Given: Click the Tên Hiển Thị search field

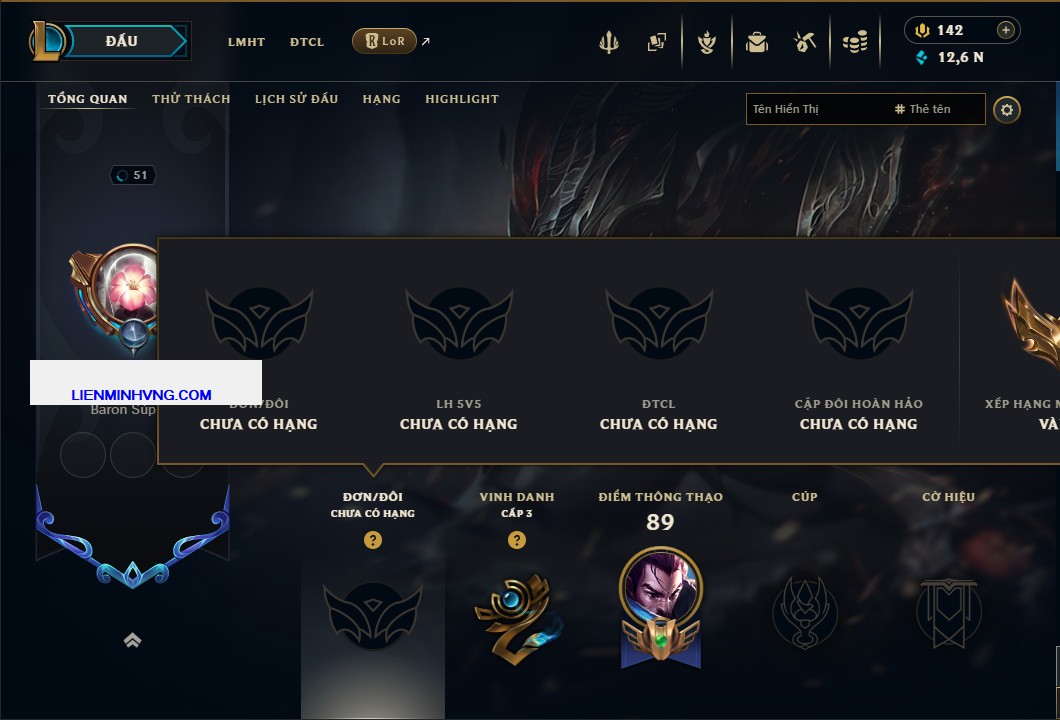Looking at the screenshot, I should [865, 109].
